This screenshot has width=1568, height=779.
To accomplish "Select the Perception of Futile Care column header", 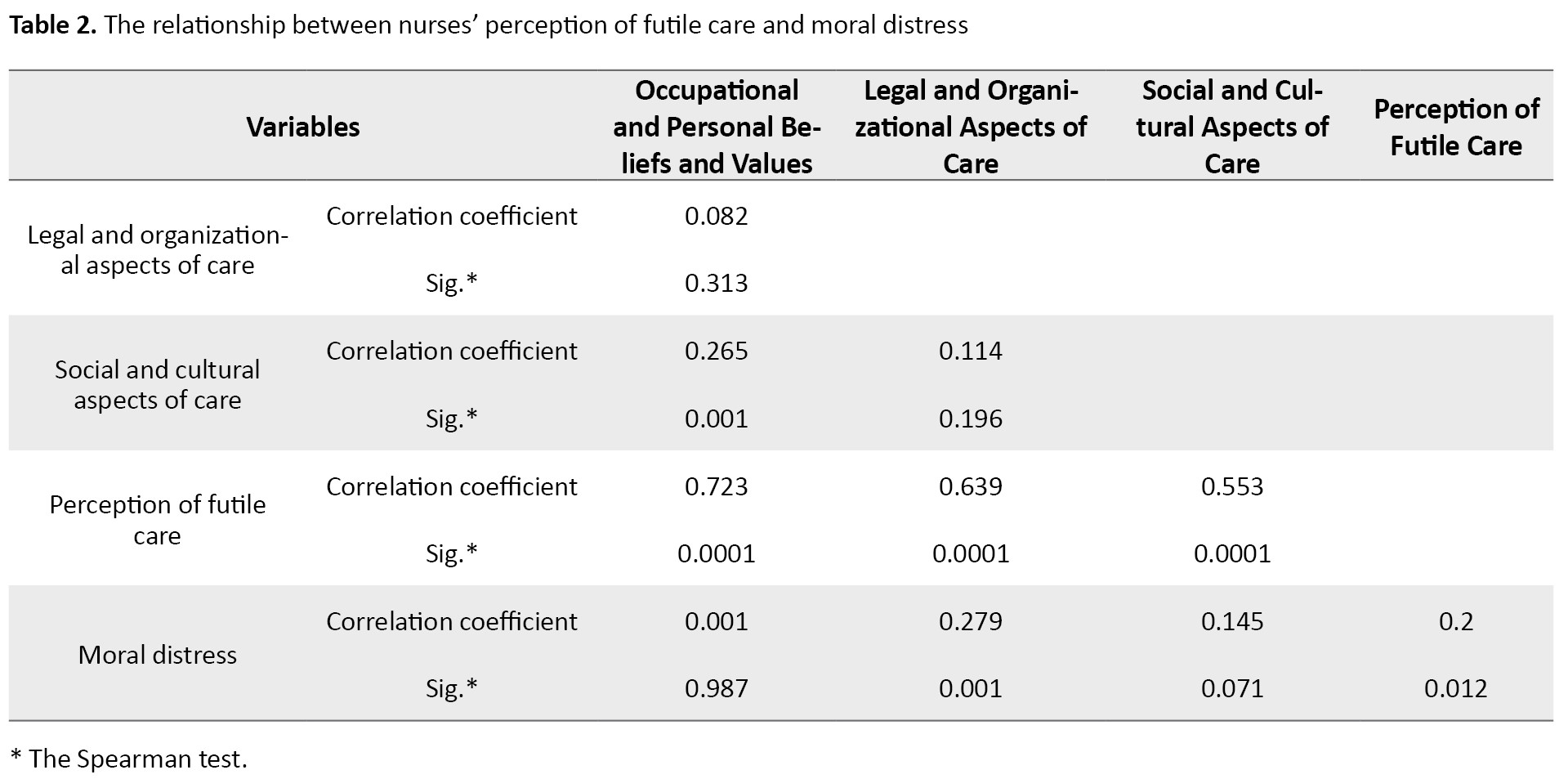I will pyautogui.click(x=1456, y=127).
